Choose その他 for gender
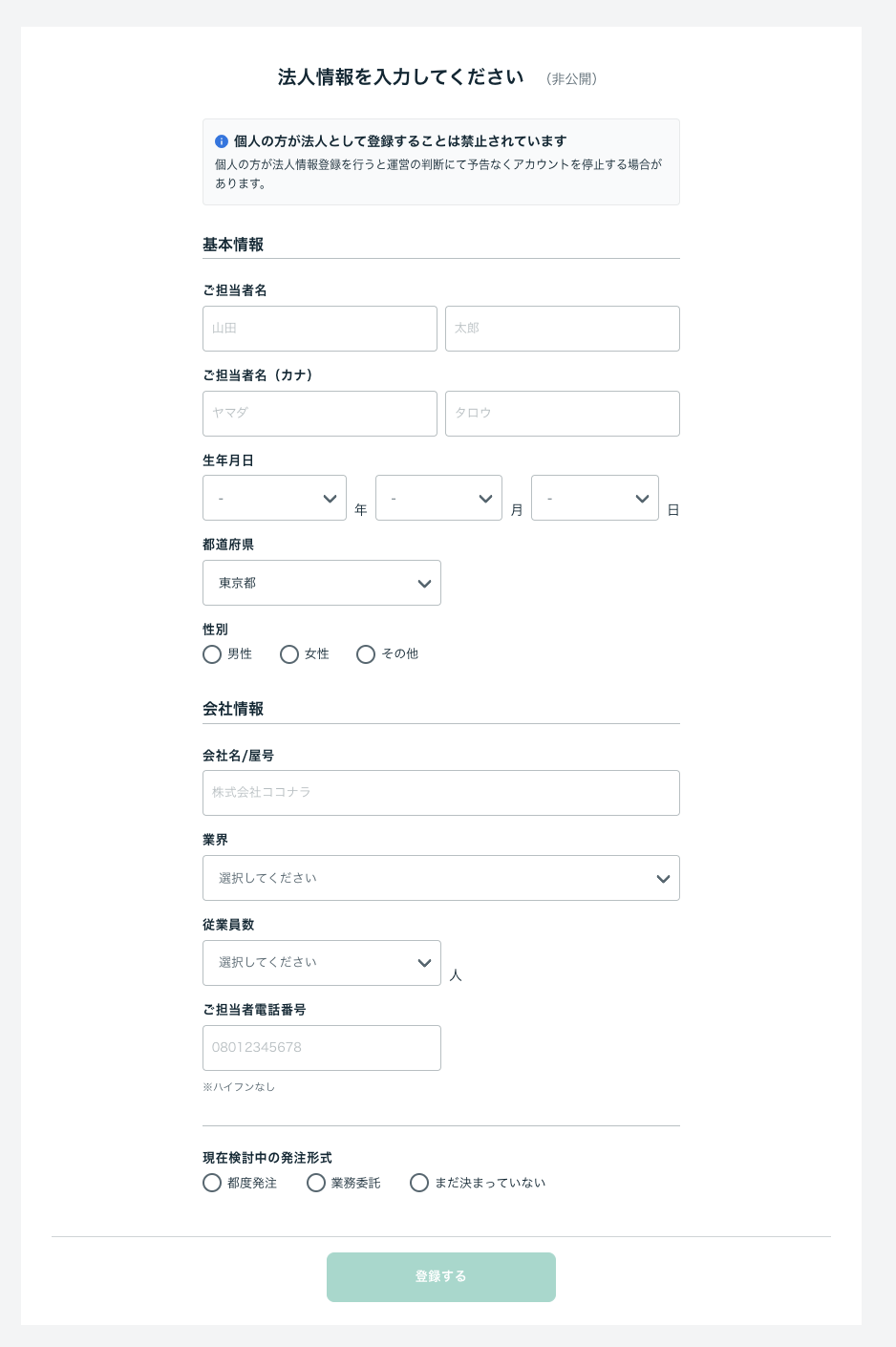896x1347 pixels. point(366,654)
